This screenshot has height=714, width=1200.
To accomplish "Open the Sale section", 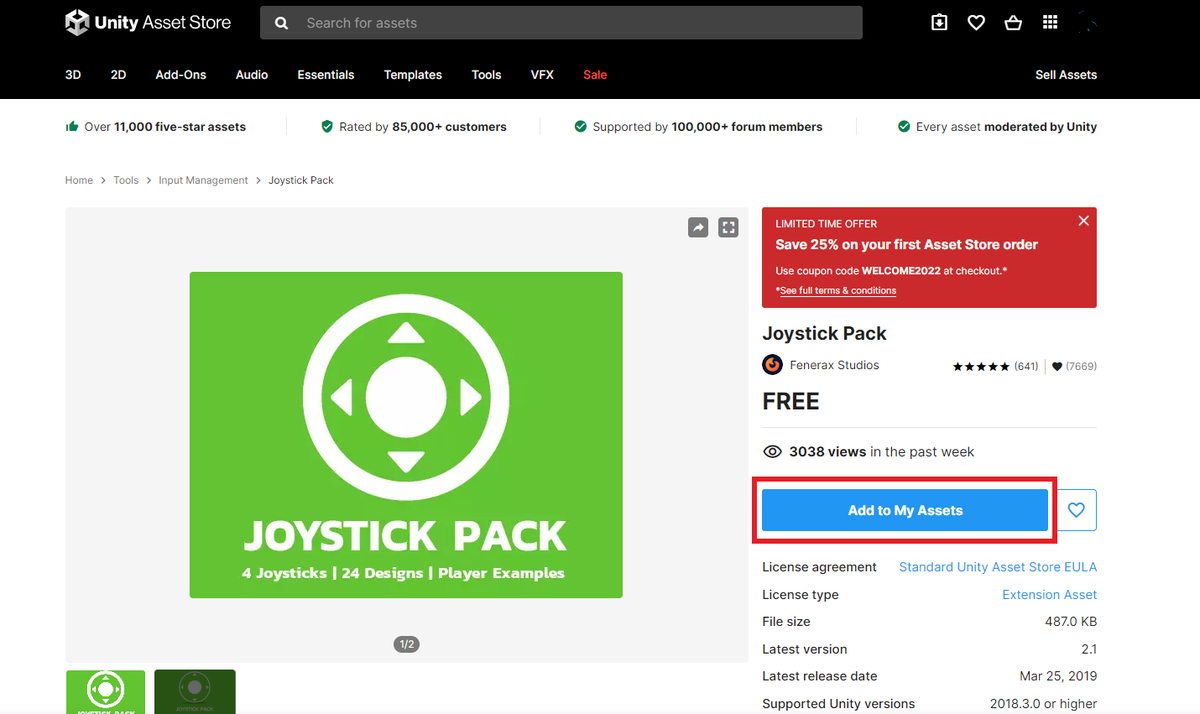I will point(594,75).
